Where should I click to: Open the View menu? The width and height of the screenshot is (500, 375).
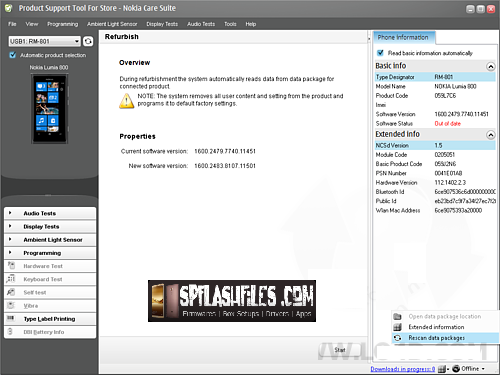pos(32,24)
